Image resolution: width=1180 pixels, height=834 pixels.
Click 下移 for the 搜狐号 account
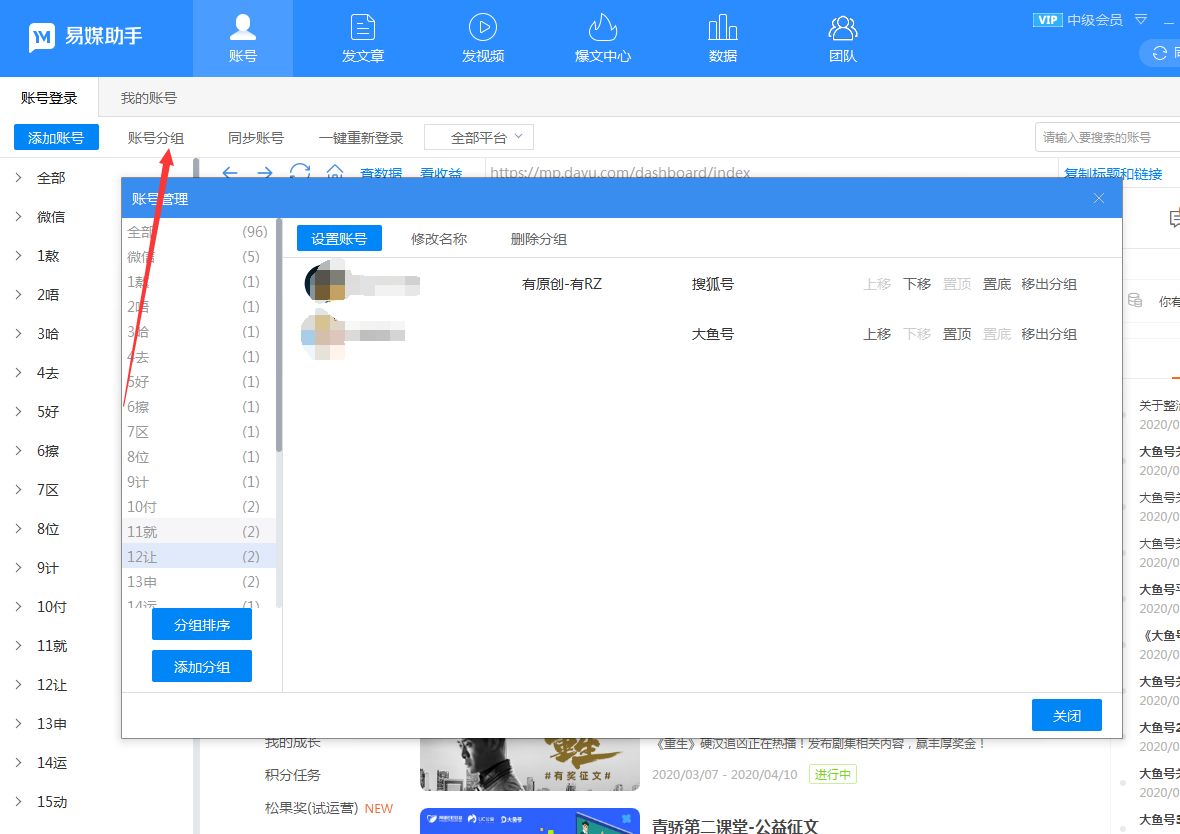(917, 284)
